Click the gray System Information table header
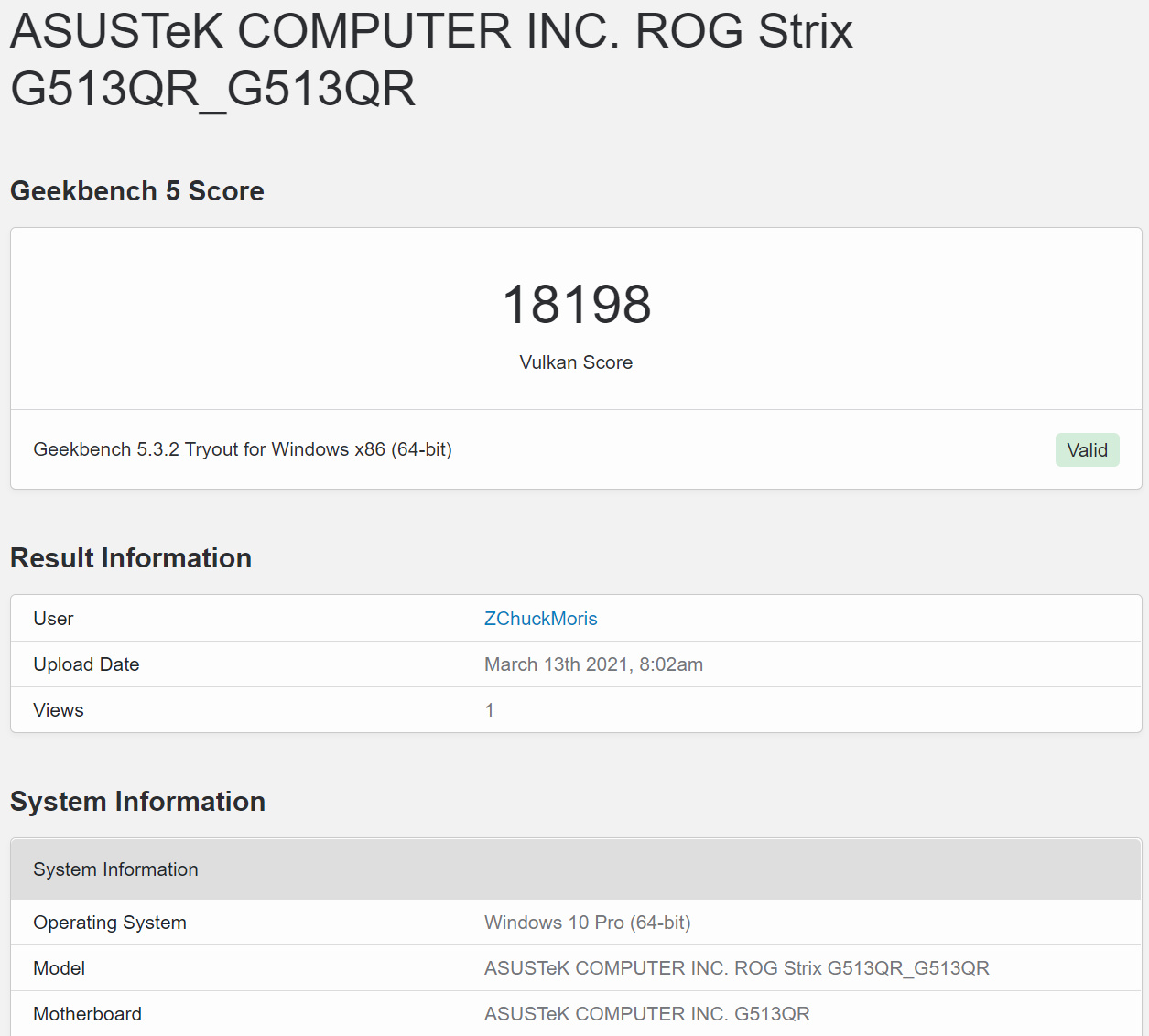Screen dimensions: 1149x1036 [576, 869]
